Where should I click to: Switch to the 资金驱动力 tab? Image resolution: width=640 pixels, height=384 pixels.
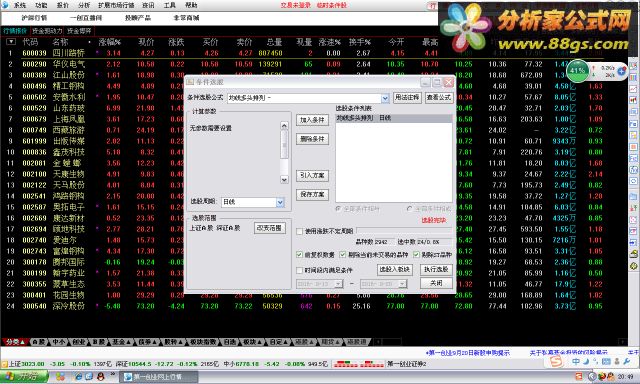(x=47, y=31)
